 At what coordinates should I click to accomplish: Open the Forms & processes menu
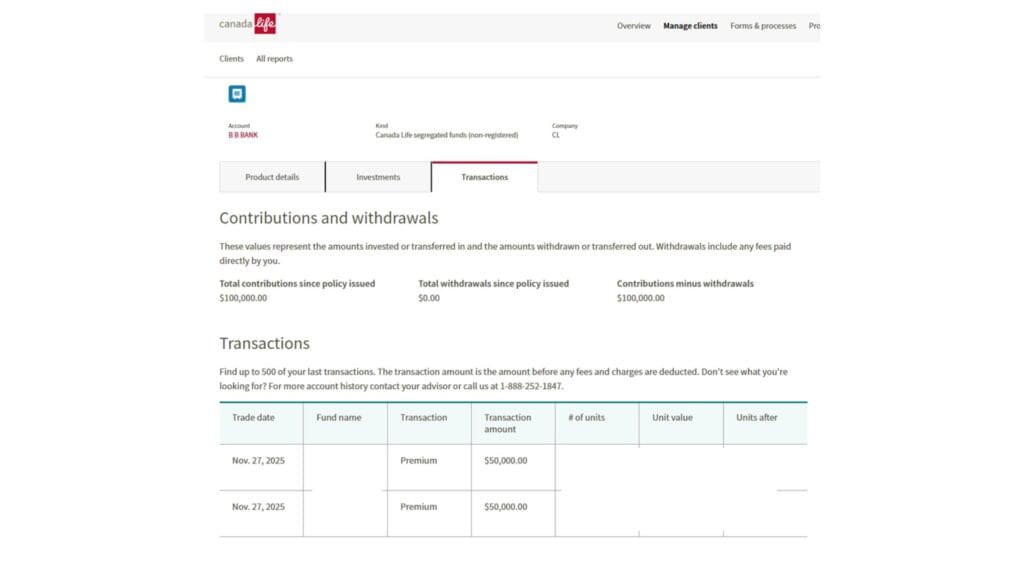point(763,26)
